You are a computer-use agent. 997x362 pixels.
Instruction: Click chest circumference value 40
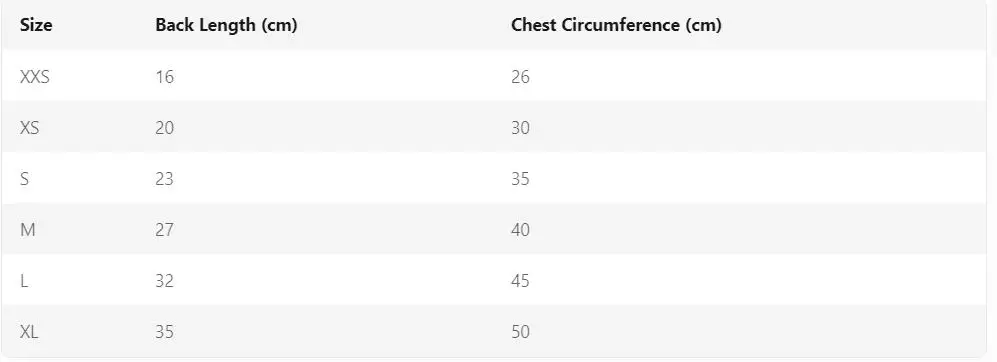tap(520, 230)
